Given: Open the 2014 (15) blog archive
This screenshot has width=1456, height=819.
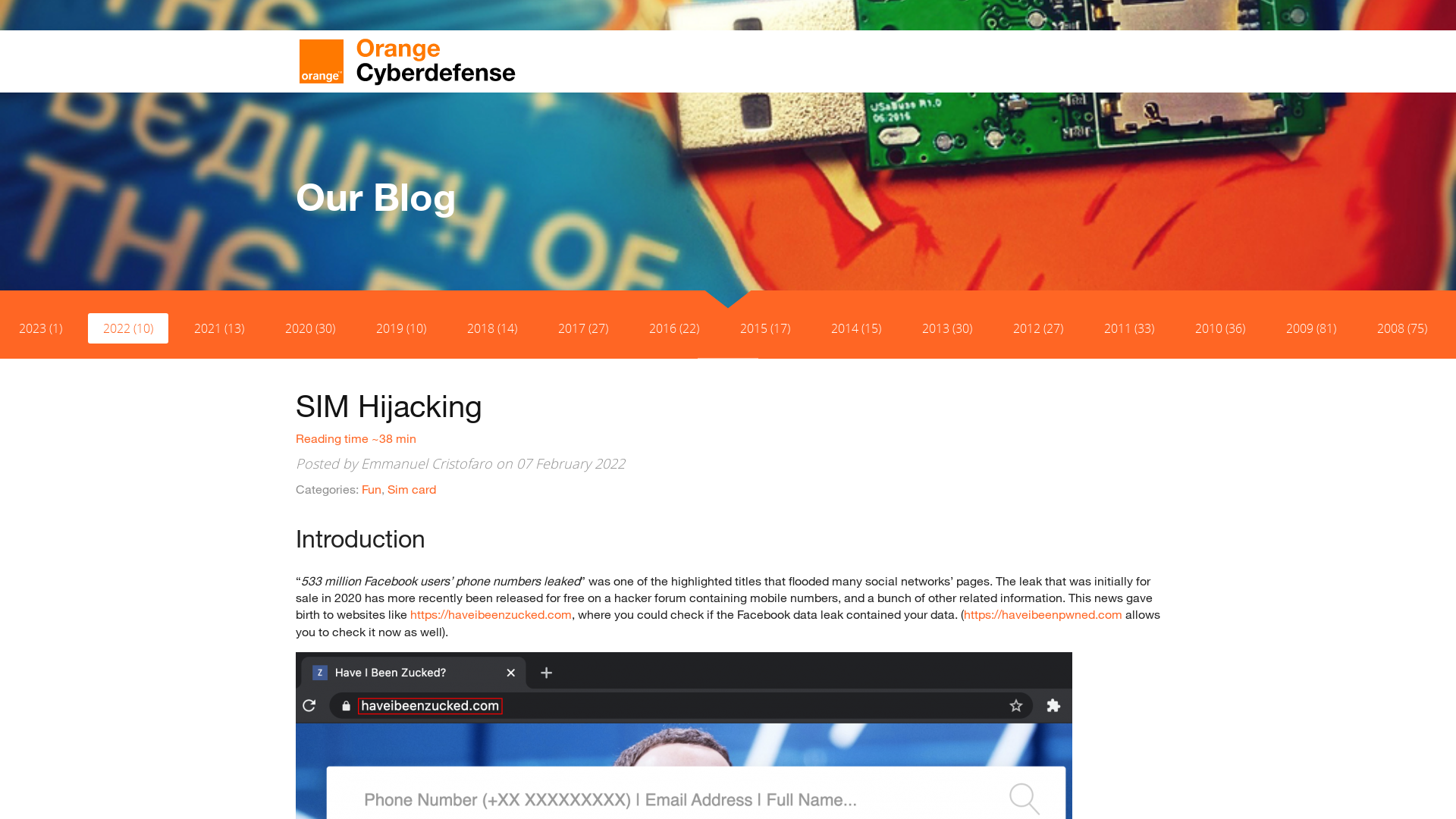Looking at the screenshot, I should [856, 328].
